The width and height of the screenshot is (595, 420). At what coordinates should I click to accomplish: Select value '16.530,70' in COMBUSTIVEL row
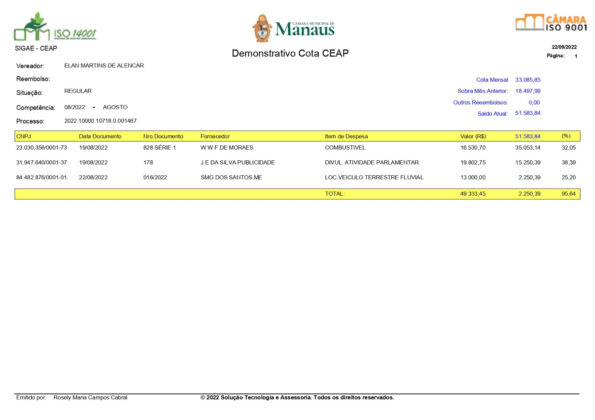point(473,148)
